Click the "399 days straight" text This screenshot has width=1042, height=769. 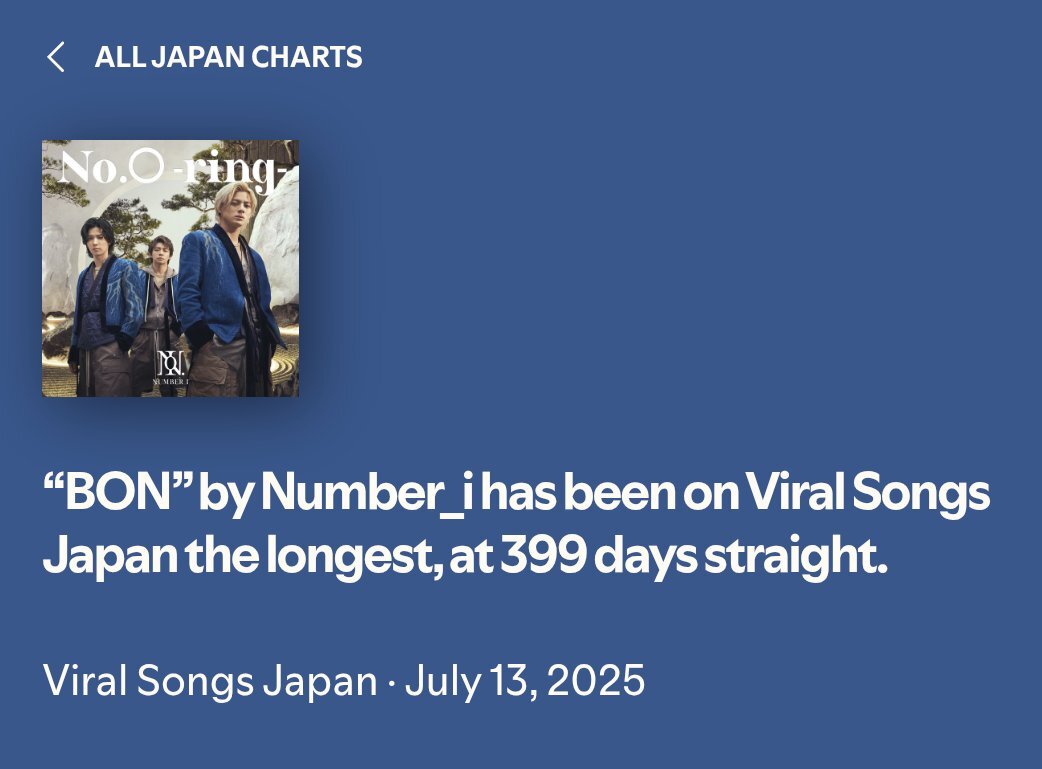pos(693,556)
